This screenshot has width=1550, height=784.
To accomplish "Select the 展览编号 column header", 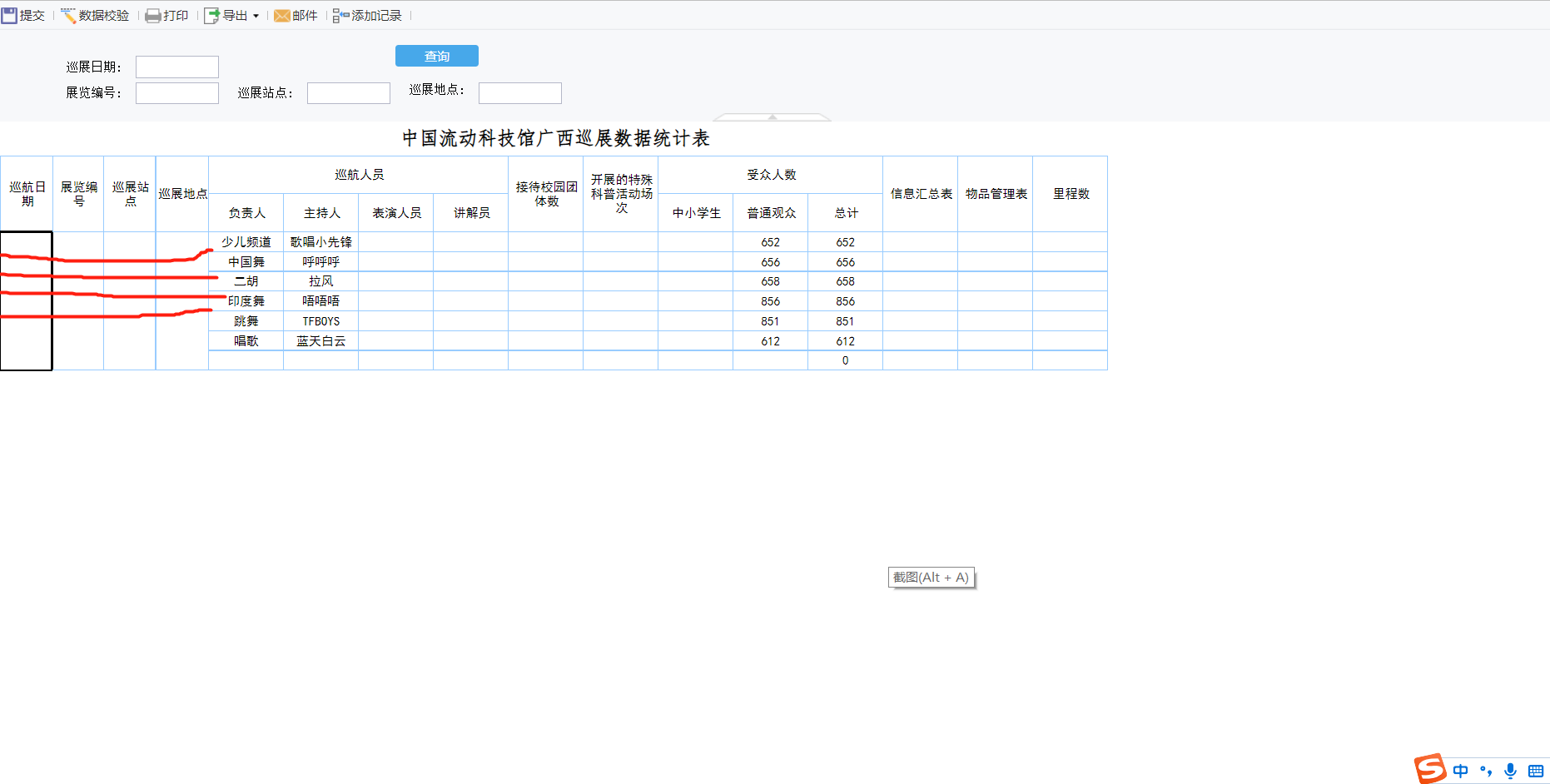I will tap(78, 194).
